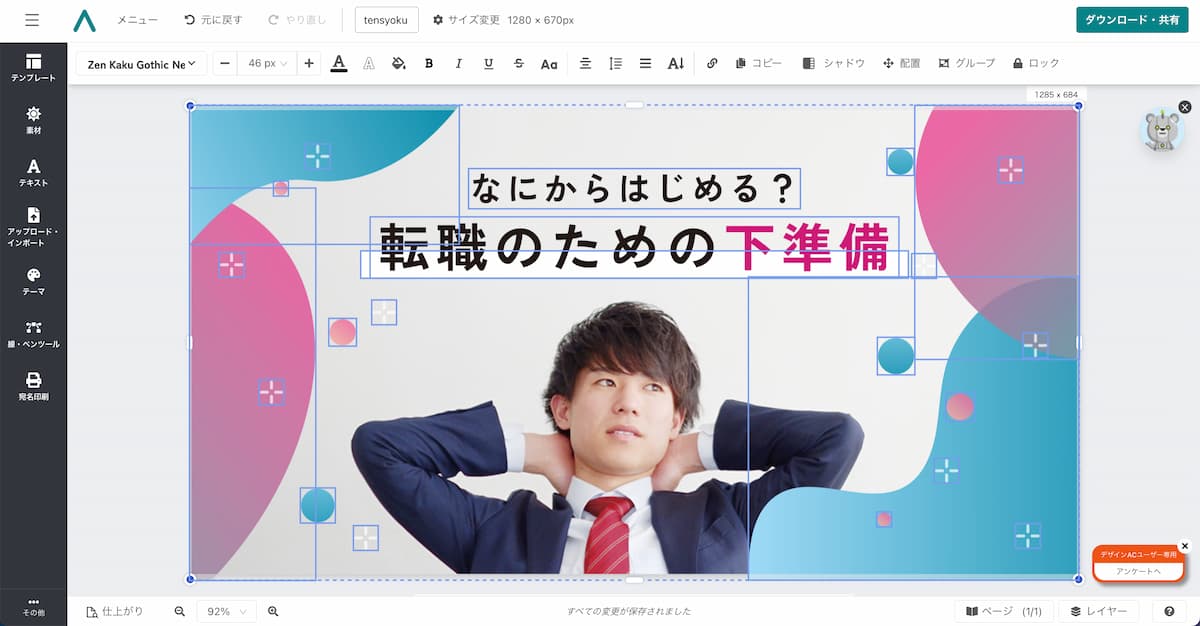
Task: Open text color picker
Action: point(339,63)
